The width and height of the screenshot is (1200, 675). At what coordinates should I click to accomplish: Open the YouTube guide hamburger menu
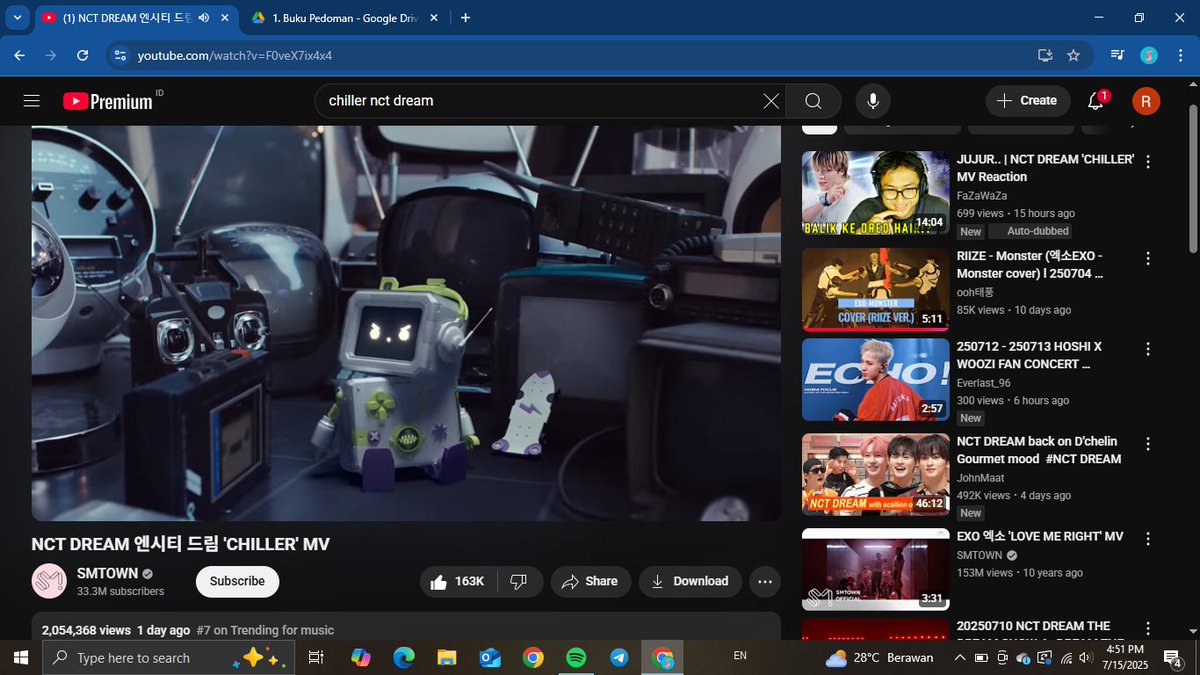[x=31, y=100]
